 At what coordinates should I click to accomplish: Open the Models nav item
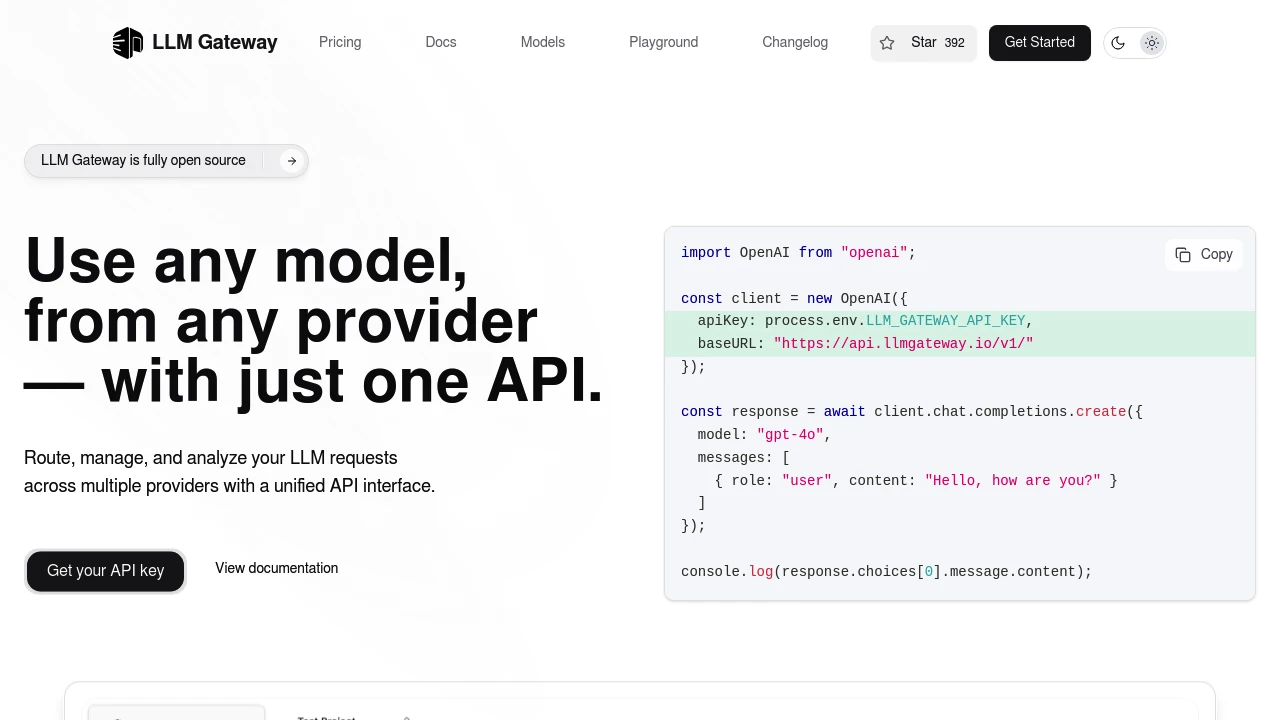(x=543, y=42)
